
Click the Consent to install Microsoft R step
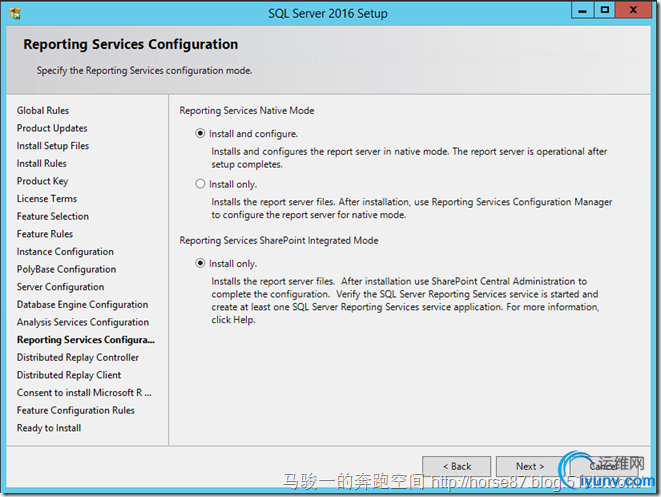coord(84,393)
